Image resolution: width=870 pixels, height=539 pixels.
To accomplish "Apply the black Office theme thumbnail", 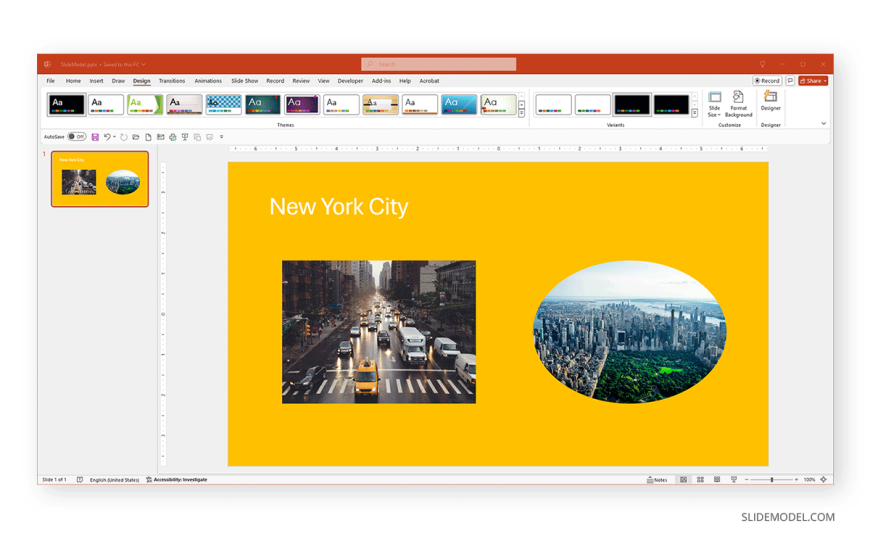I will pos(67,104).
